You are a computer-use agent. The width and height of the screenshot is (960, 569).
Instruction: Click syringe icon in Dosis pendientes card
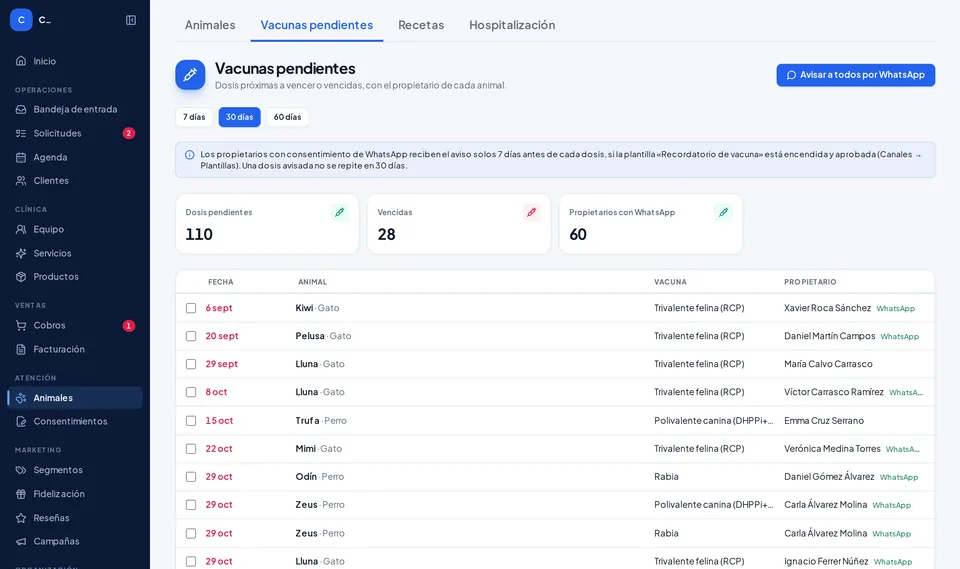coord(340,213)
